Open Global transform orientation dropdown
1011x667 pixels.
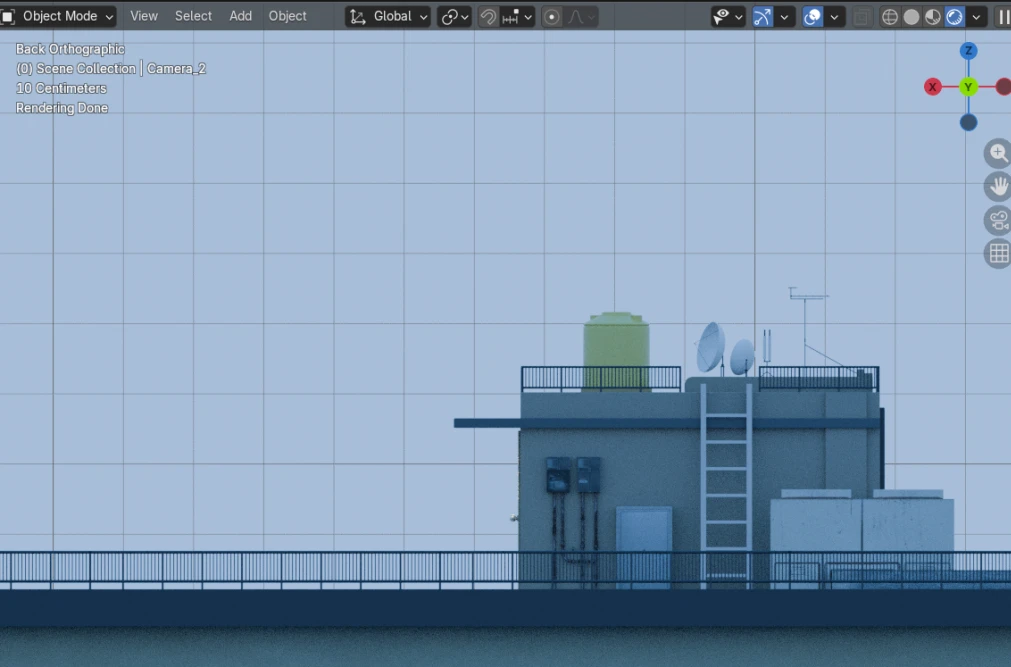pyautogui.click(x=388, y=17)
